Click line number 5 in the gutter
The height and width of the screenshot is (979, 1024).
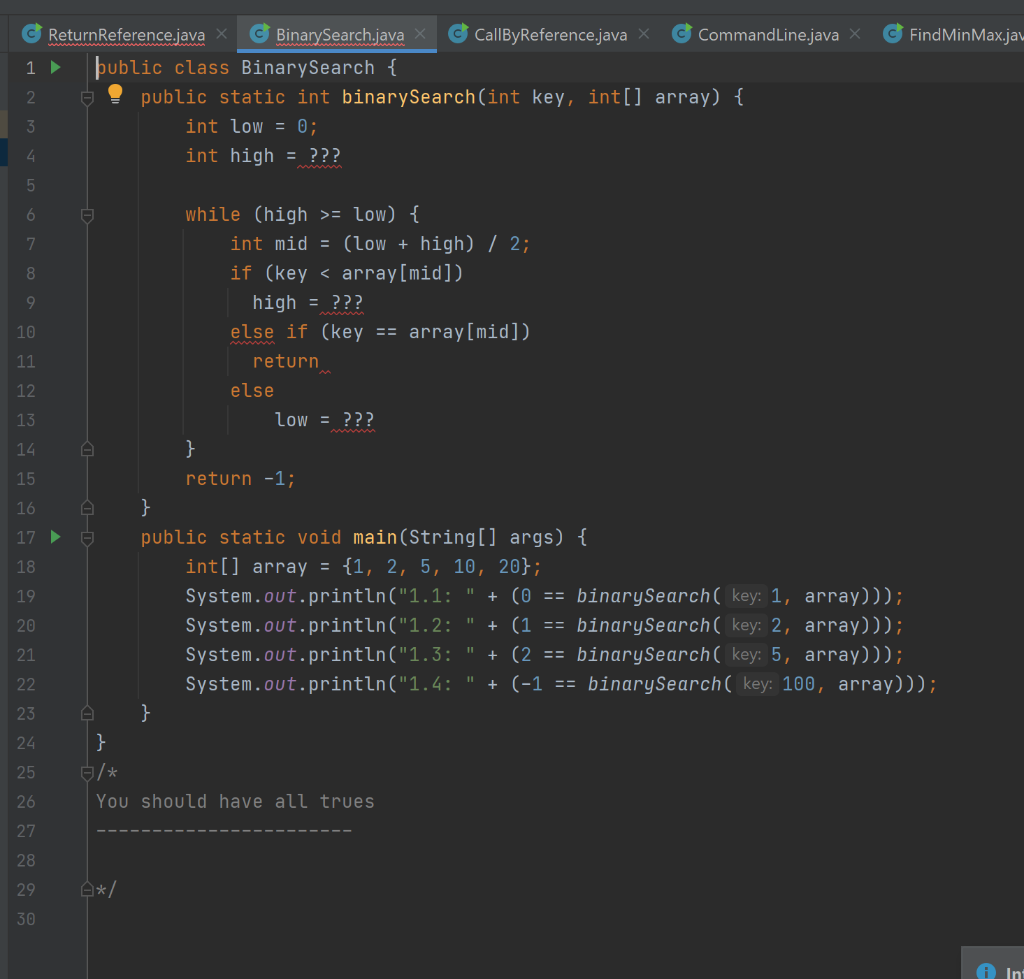[x=30, y=185]
